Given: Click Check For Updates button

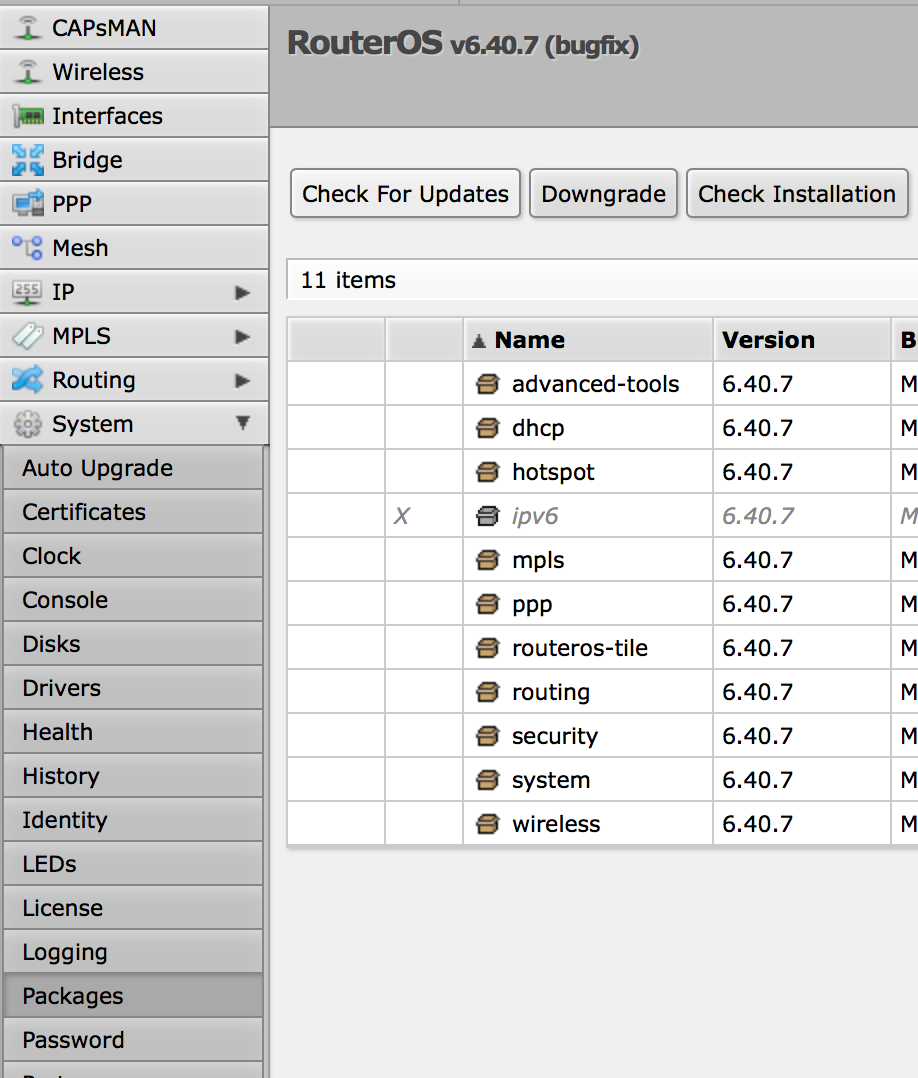Looking at the screenshot, I should click(405, 194).
